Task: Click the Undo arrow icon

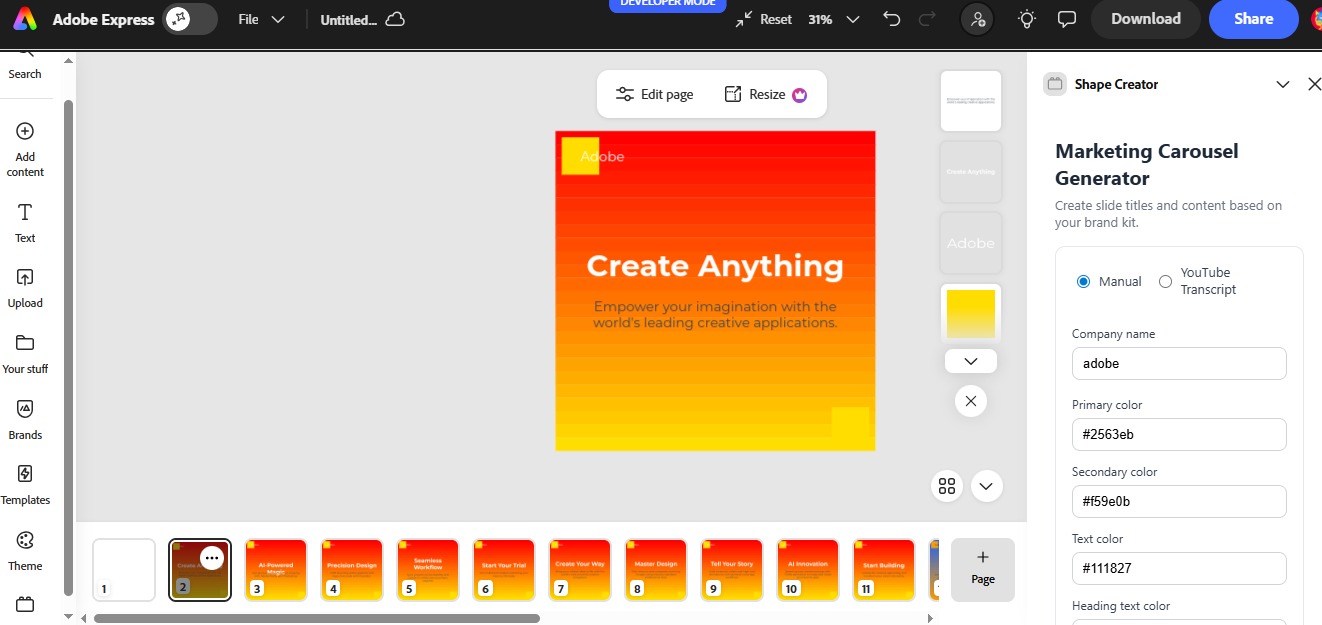Action: tap(892, 19)
